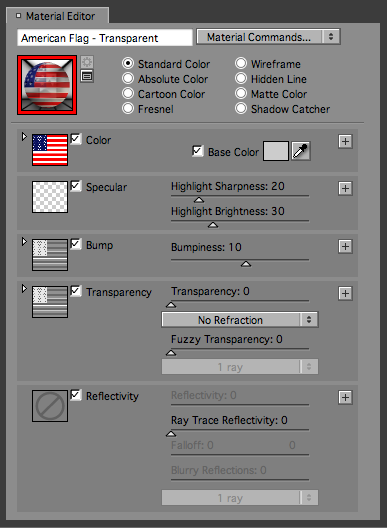Click the checkered Specular texture thumbnail
This screenshot has height=528, width=387.
tap(50, 197)
